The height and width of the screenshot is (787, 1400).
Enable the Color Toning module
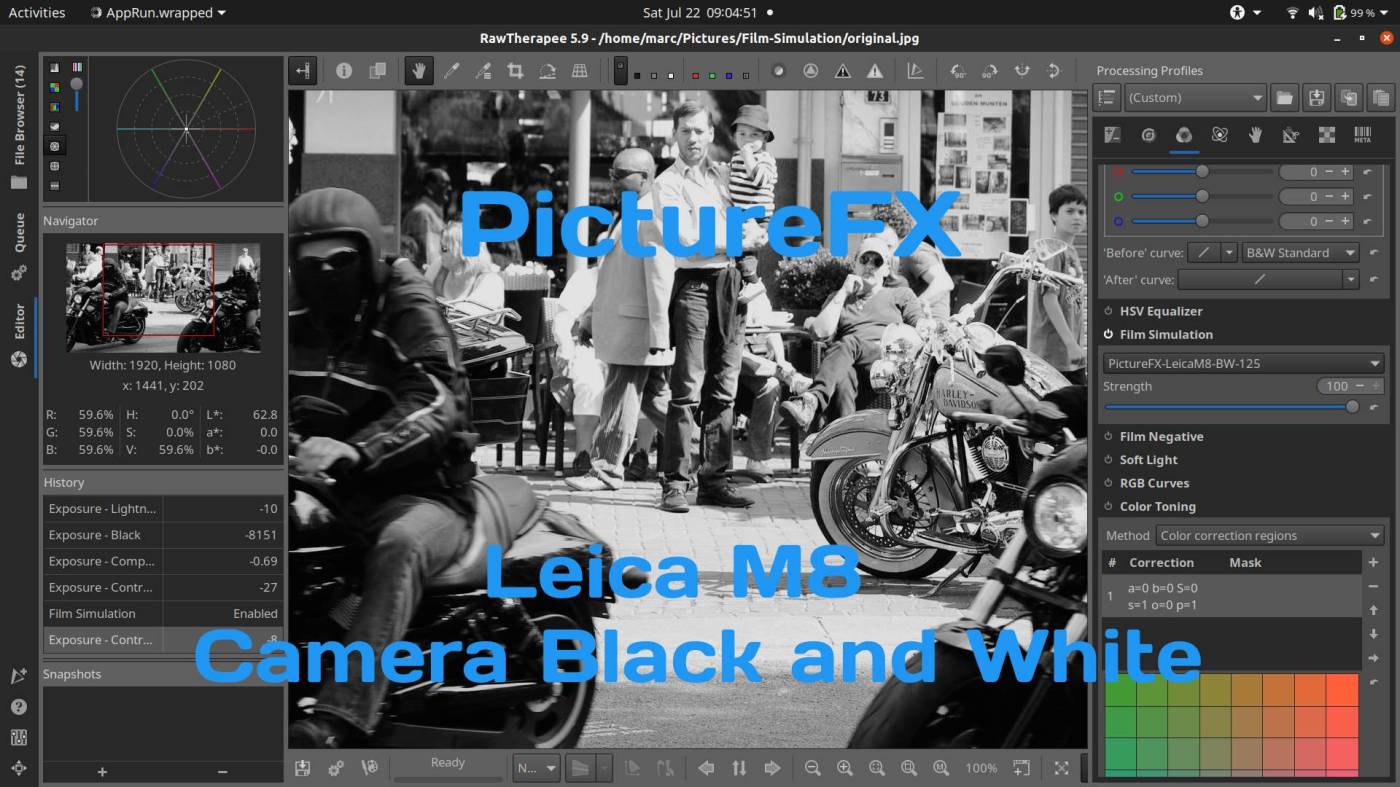click(x=1108, y=507)
